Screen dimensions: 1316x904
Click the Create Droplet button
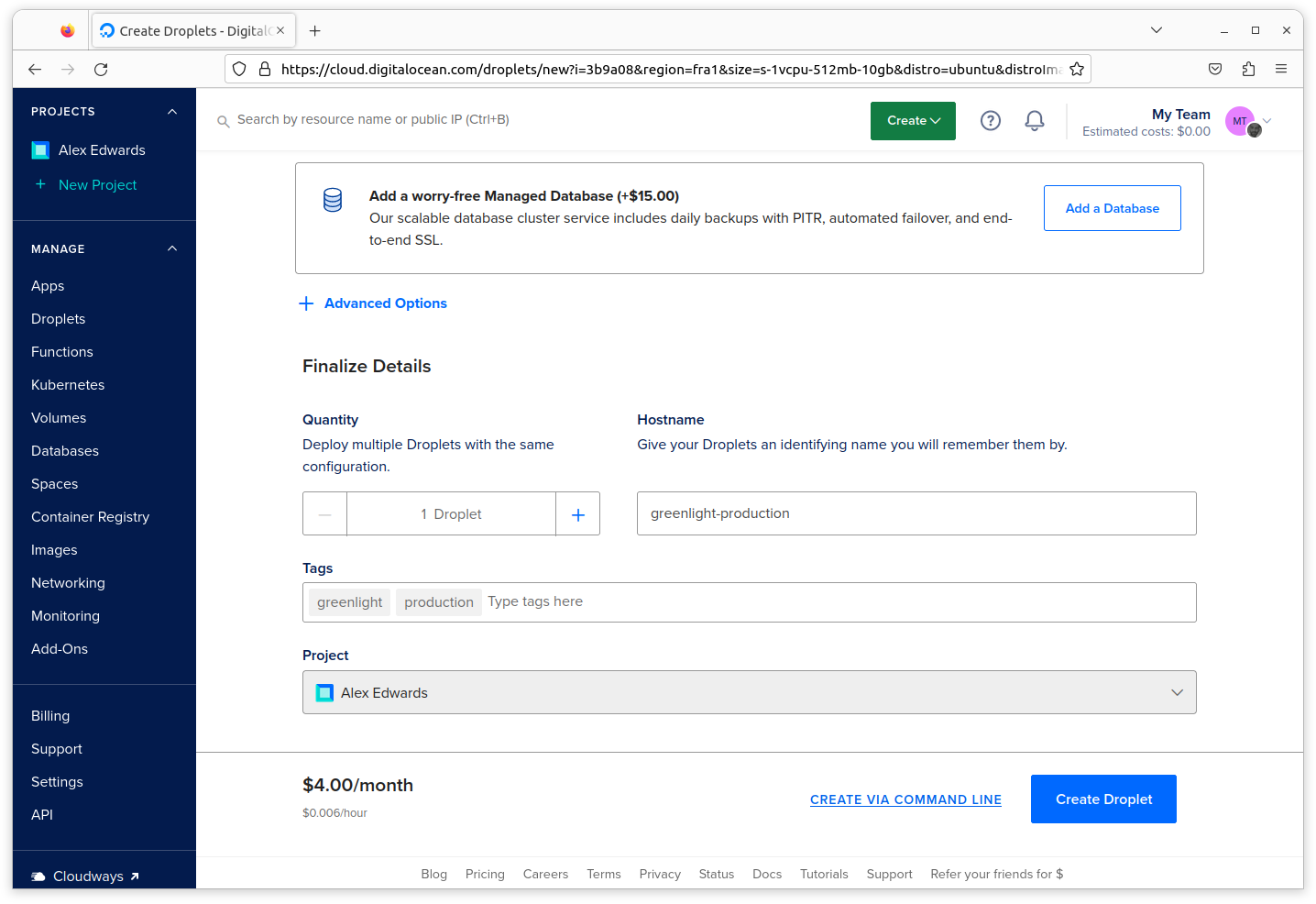click(x=1102, y=799)
